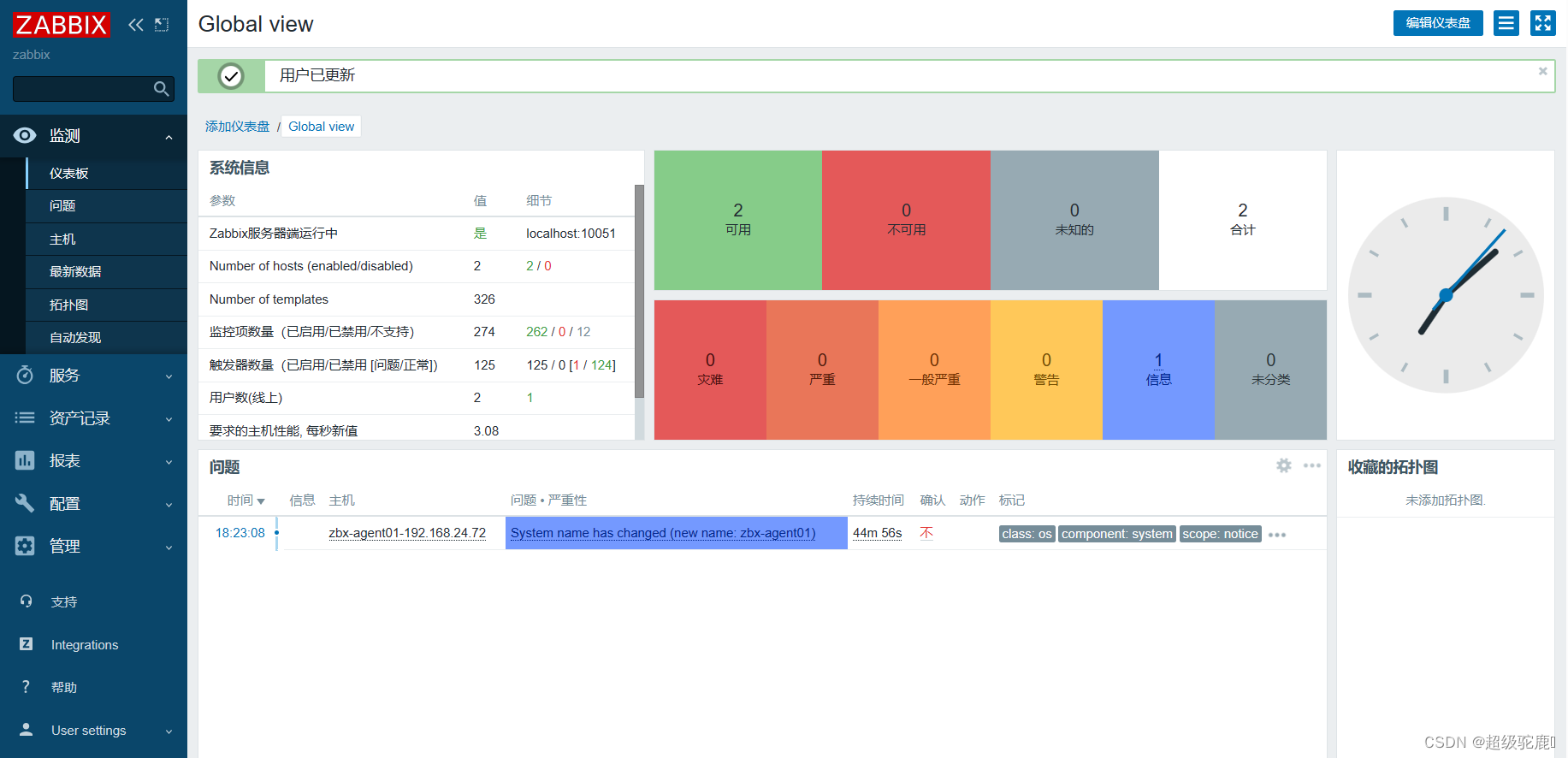
Task: Switch to kiosk fullscreen mode icon
Action: tap(1543, 23)
